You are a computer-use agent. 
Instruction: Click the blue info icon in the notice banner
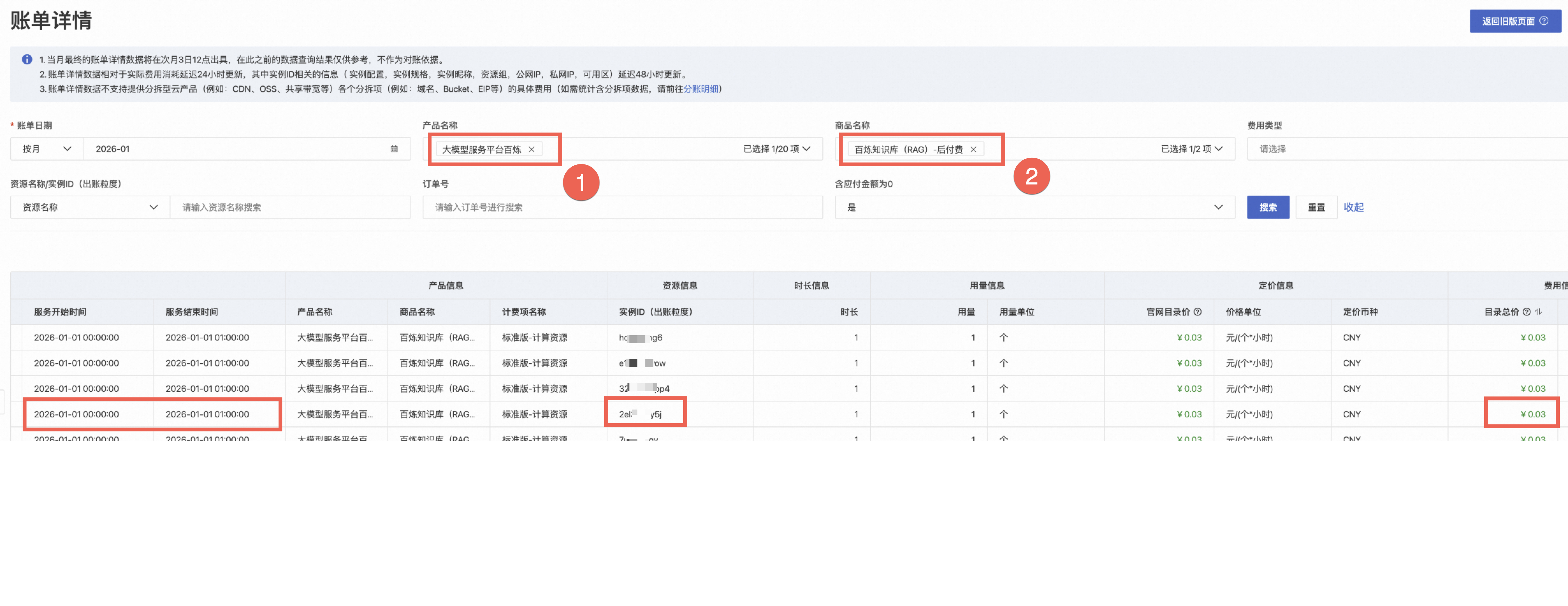pyautogui.click(x=27, y=60)
